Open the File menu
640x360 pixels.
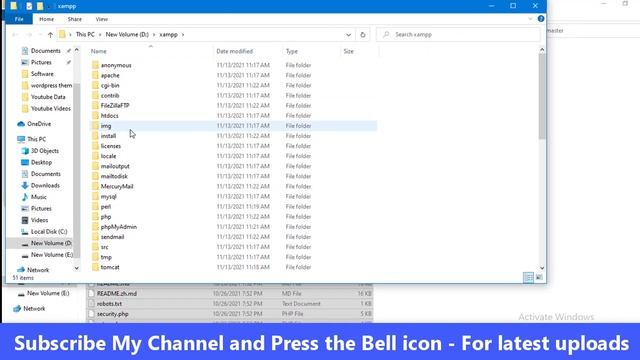click(x=19, y=19)
